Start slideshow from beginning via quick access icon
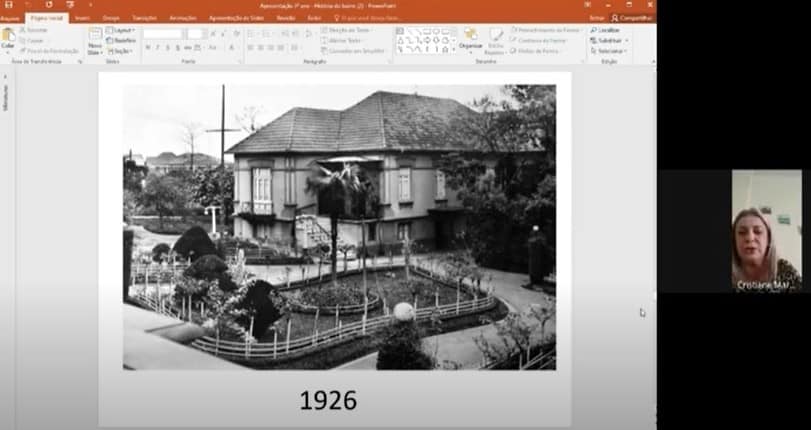 70,5
